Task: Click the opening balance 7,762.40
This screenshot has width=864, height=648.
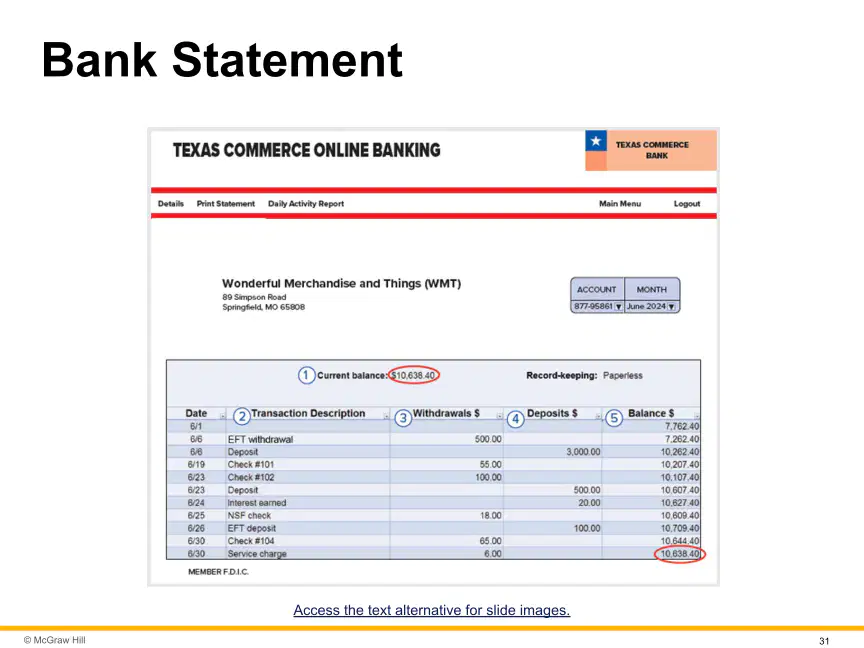Action: point(682,426)
